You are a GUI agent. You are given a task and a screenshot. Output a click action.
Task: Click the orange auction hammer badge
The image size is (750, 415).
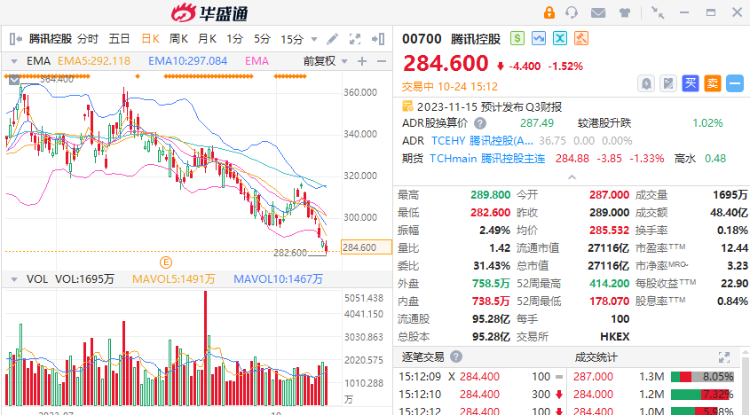coord(581,38)
